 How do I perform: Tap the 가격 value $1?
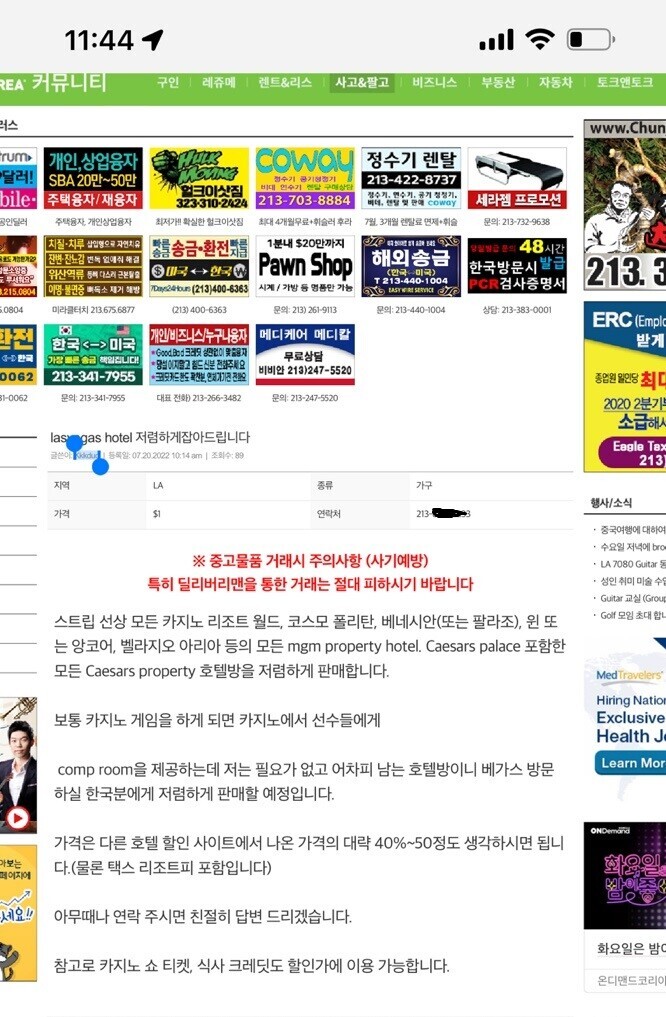[157, 514]
